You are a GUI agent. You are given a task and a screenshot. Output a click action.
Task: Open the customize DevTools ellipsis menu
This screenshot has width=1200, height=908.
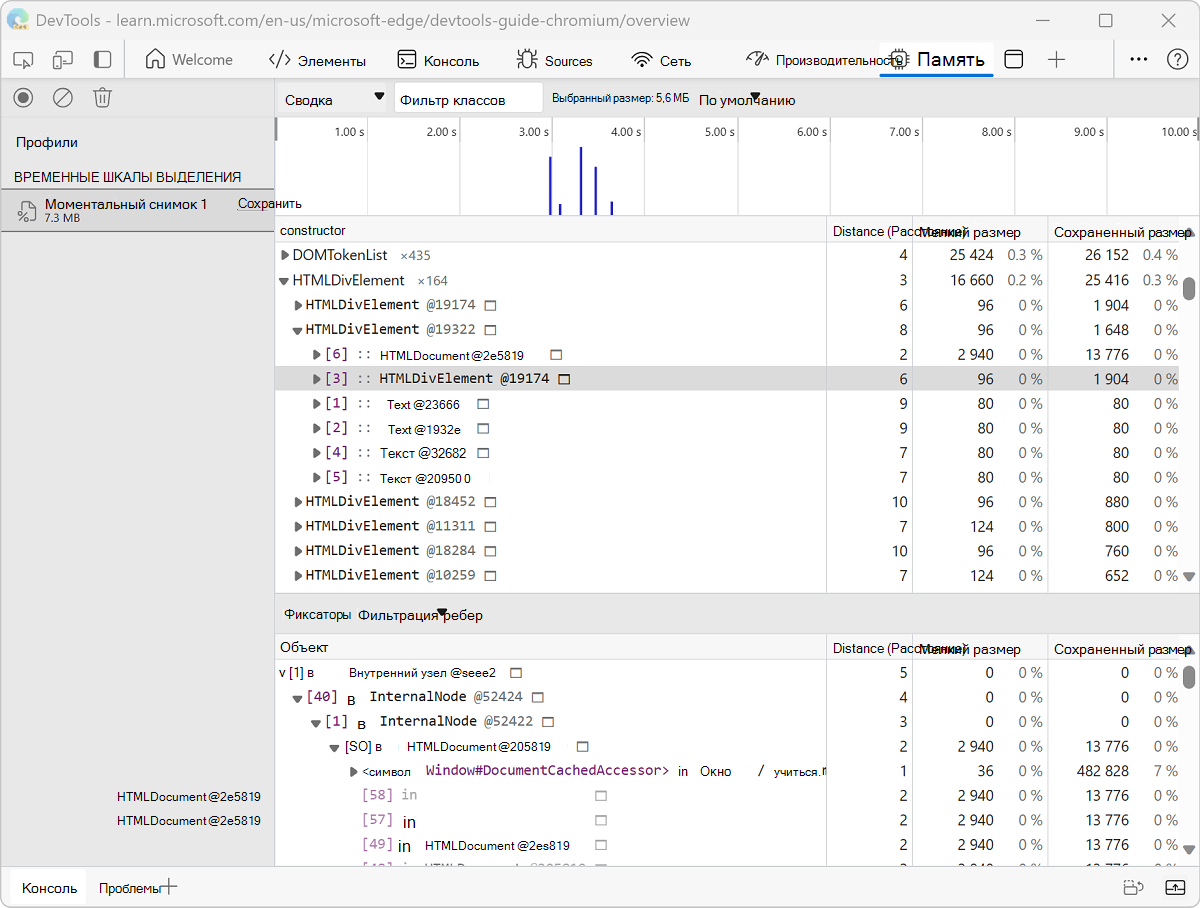click(1138, 60)
